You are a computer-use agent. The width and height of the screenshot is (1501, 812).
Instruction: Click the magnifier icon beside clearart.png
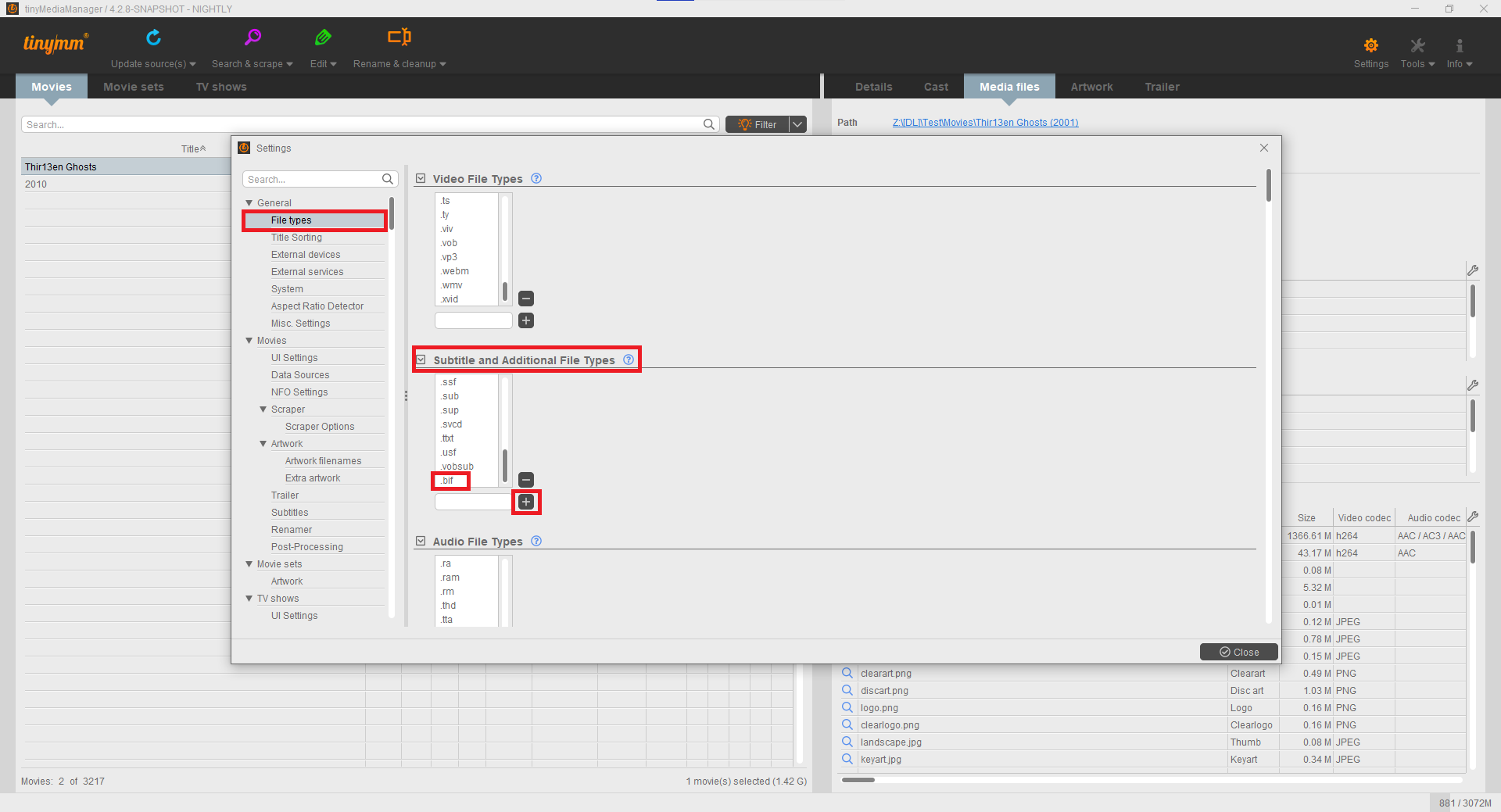[x=847, y=672]
